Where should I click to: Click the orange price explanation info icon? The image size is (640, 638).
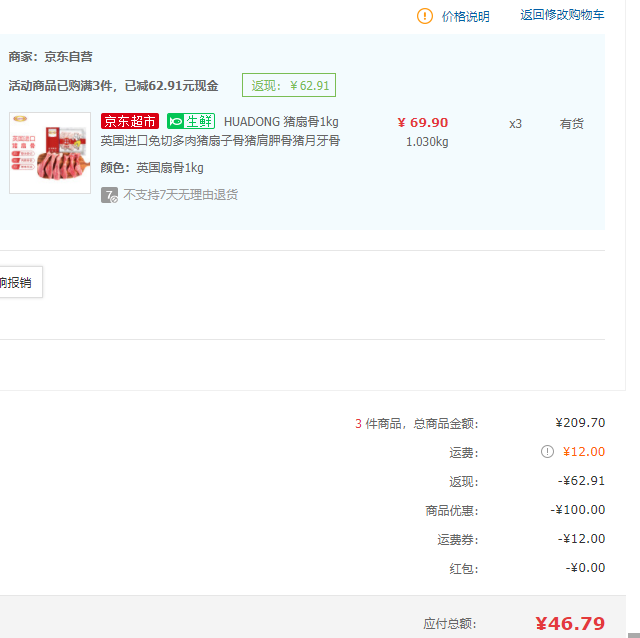tap(425, 16)
